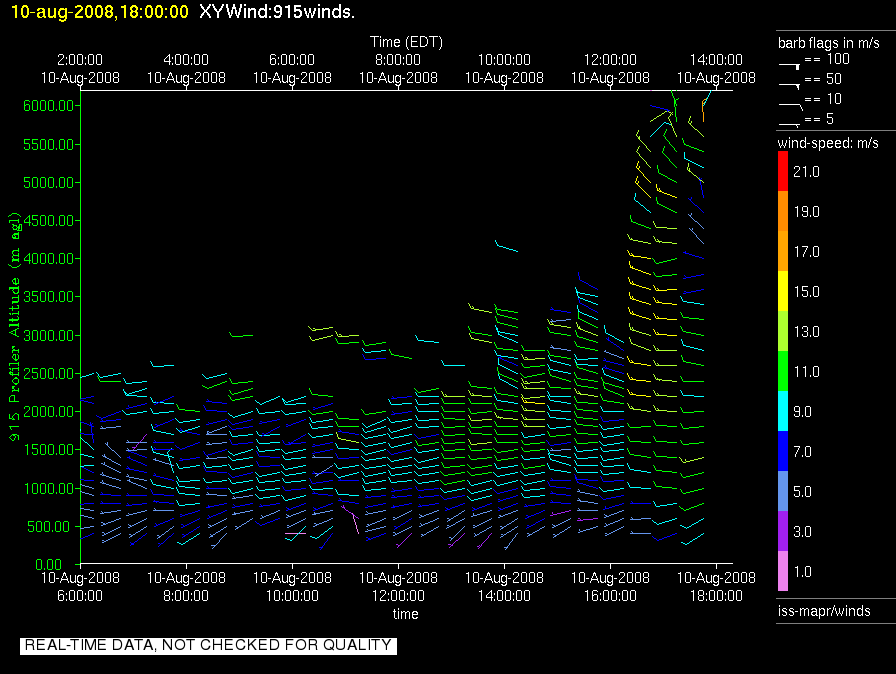
Task: Click the yellow-green 13.0 wind-speed color band
Action: [x=783, y=331]
